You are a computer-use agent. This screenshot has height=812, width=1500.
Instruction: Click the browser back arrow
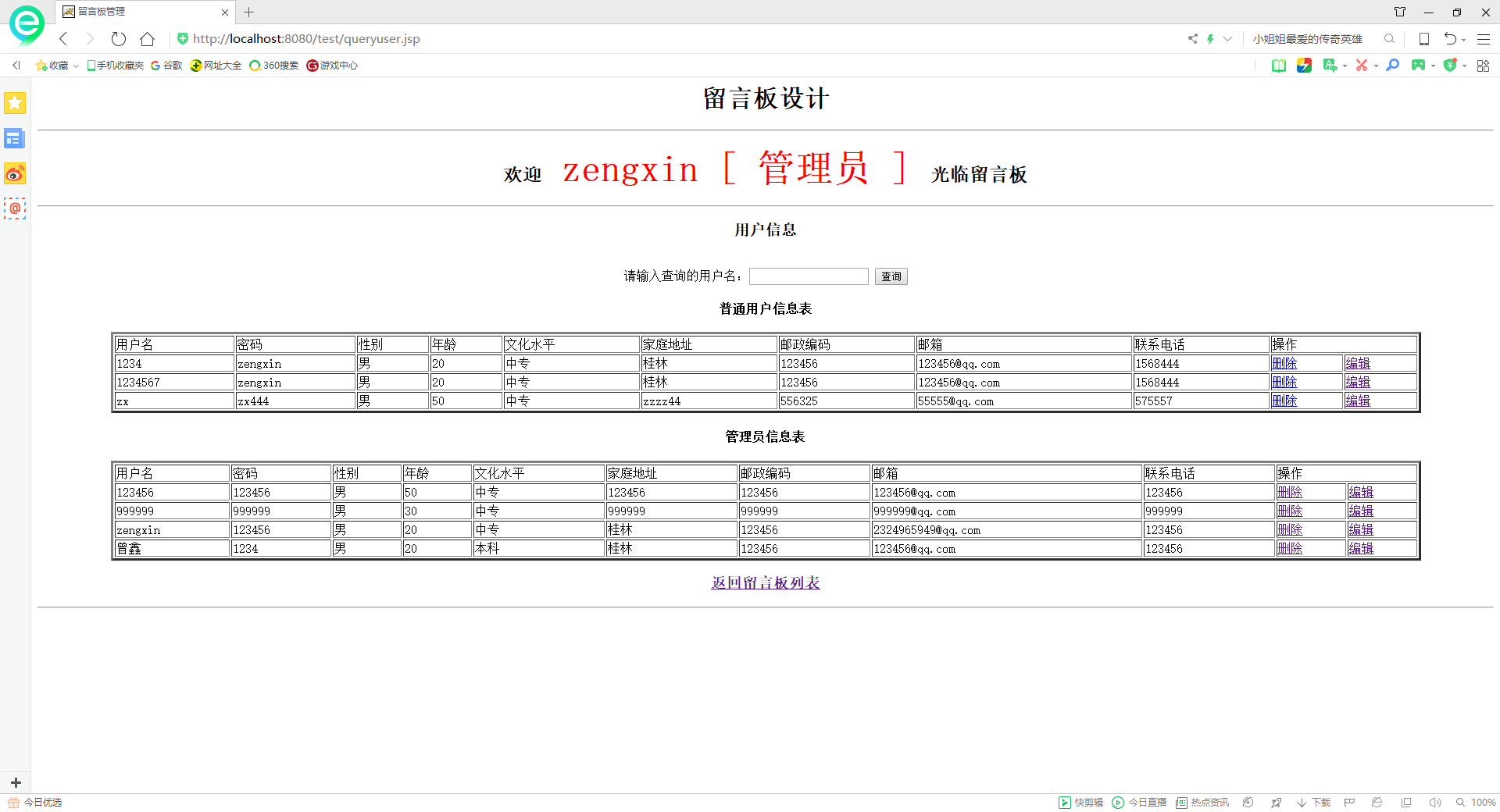tap(63, 39)
